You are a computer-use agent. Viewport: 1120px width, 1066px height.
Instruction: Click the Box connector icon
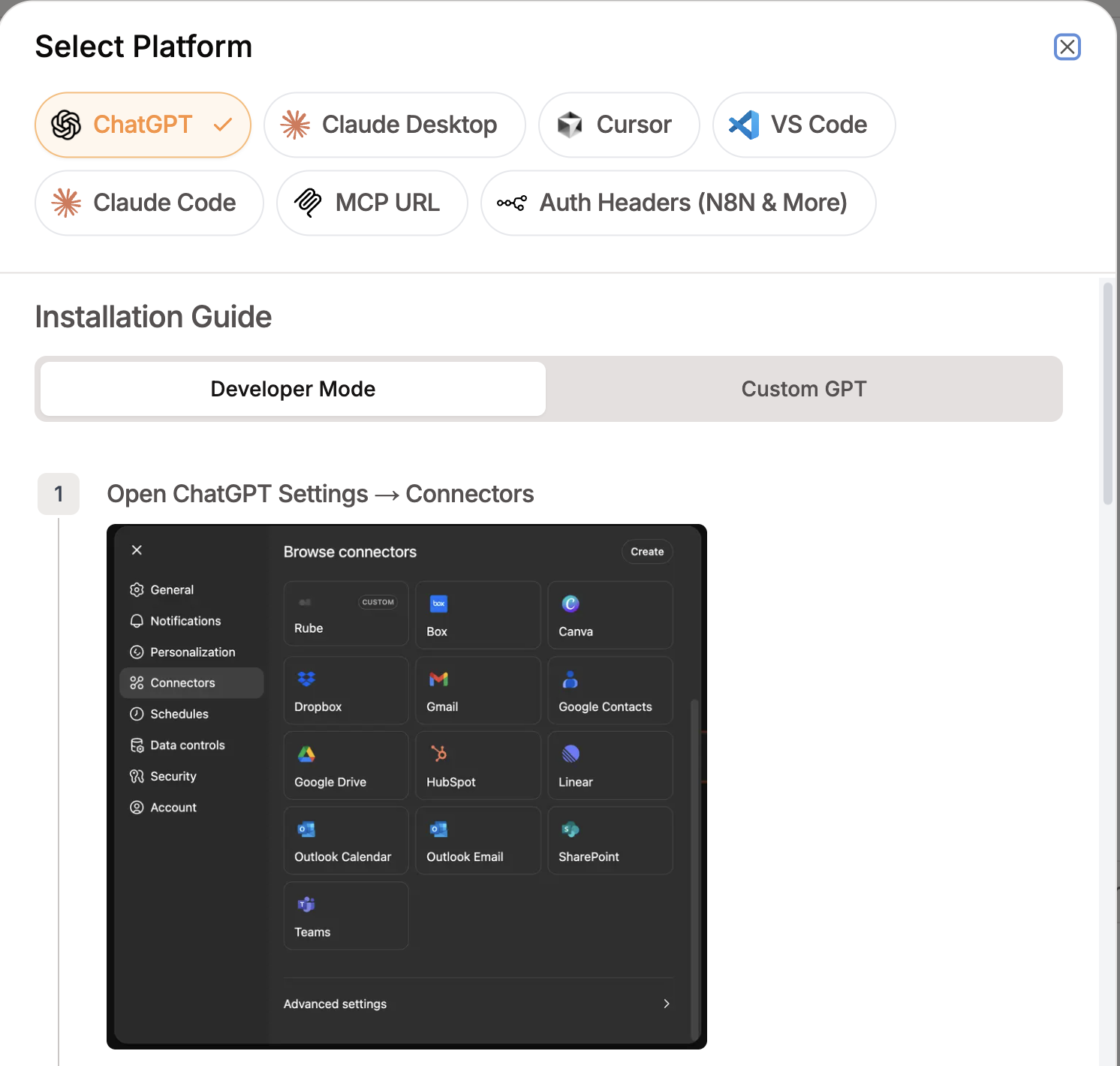[438, 604]
